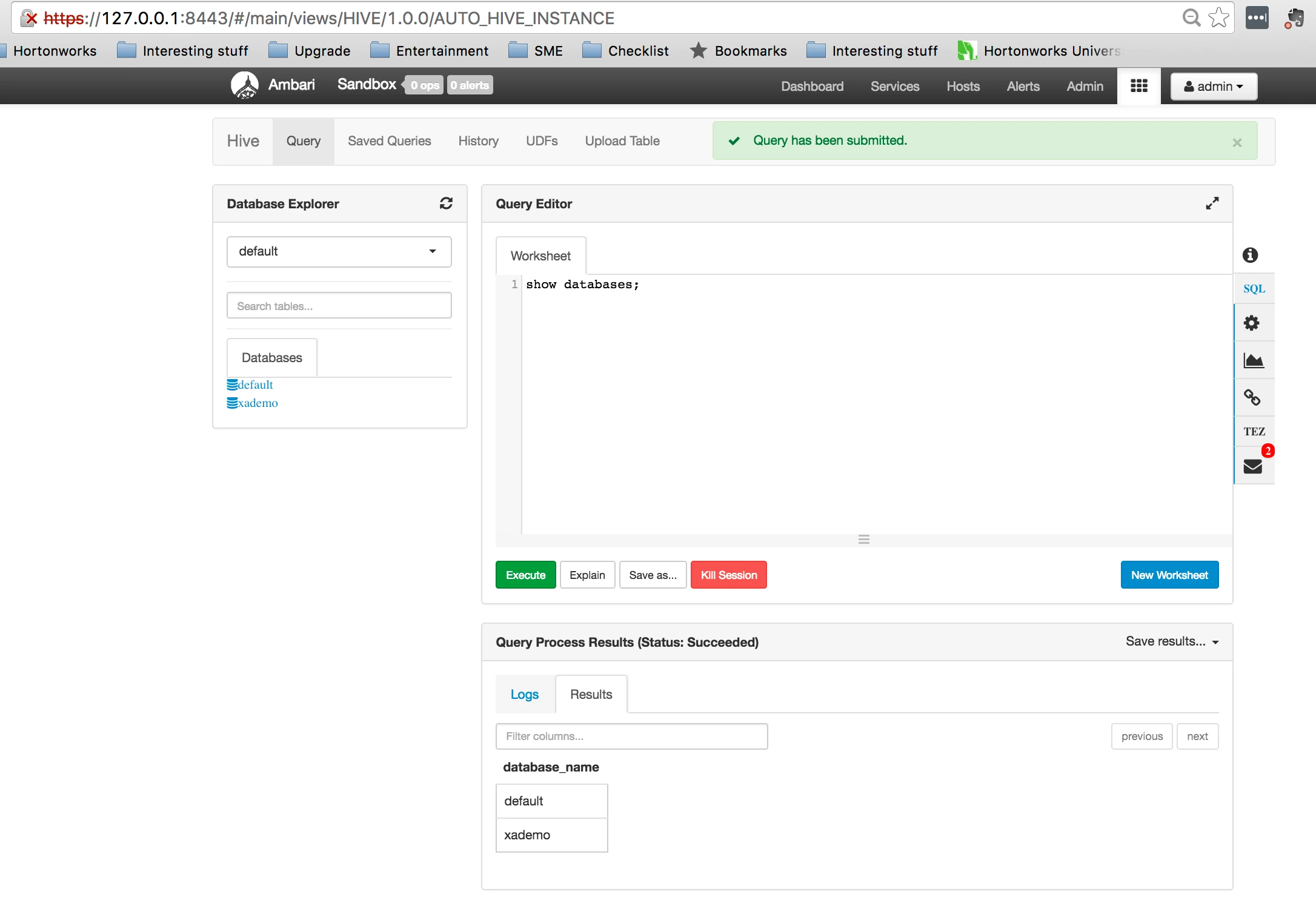Open the settings gear side tab
The image size is (1316, 912).
[x=1252, y=323]
